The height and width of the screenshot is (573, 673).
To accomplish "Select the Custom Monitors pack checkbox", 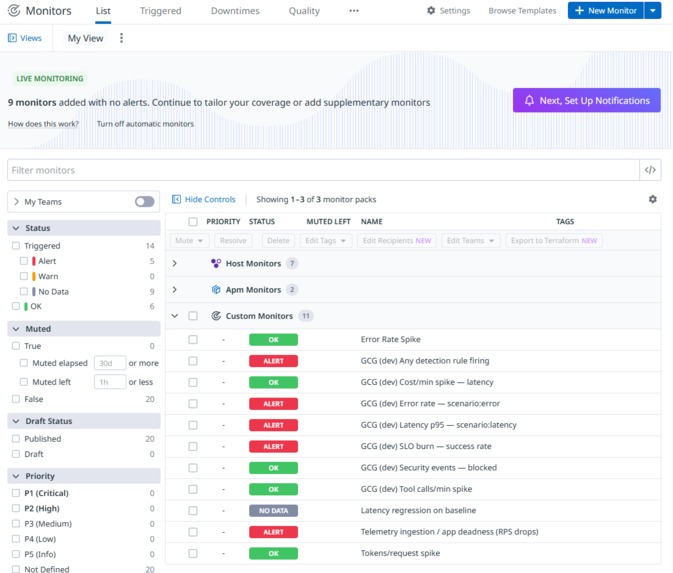I will pos(193,316).
